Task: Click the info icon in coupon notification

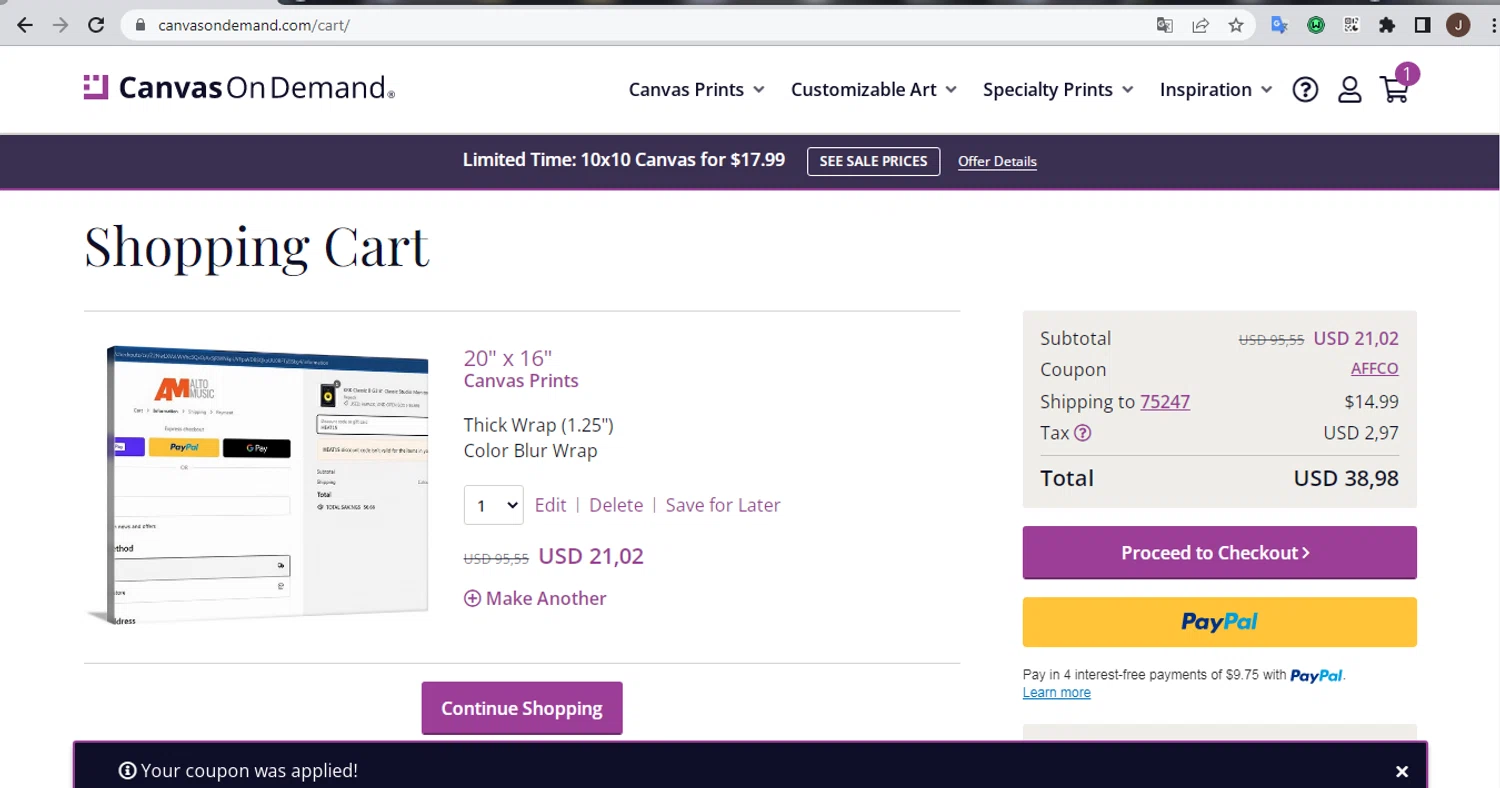Action: tap(127, 771)
